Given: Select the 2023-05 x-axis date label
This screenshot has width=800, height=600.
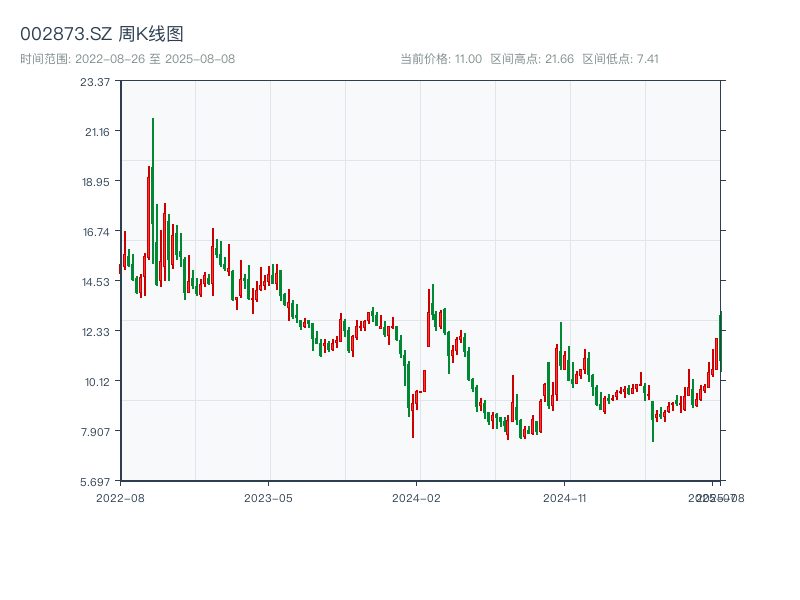Looking at the screenshot, I should [268, 497].
